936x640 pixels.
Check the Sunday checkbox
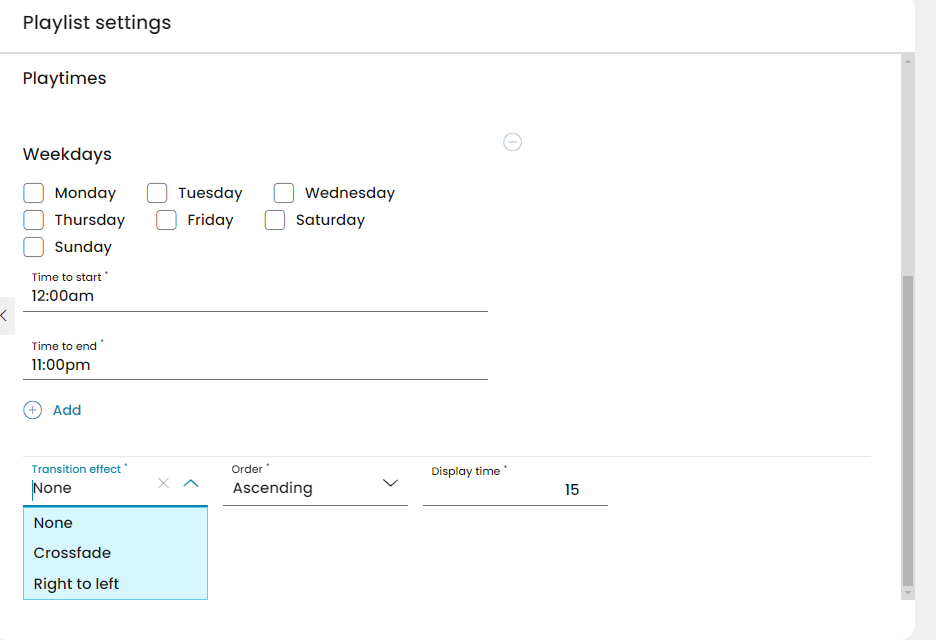pyautogui.click(x=33, y=247)
